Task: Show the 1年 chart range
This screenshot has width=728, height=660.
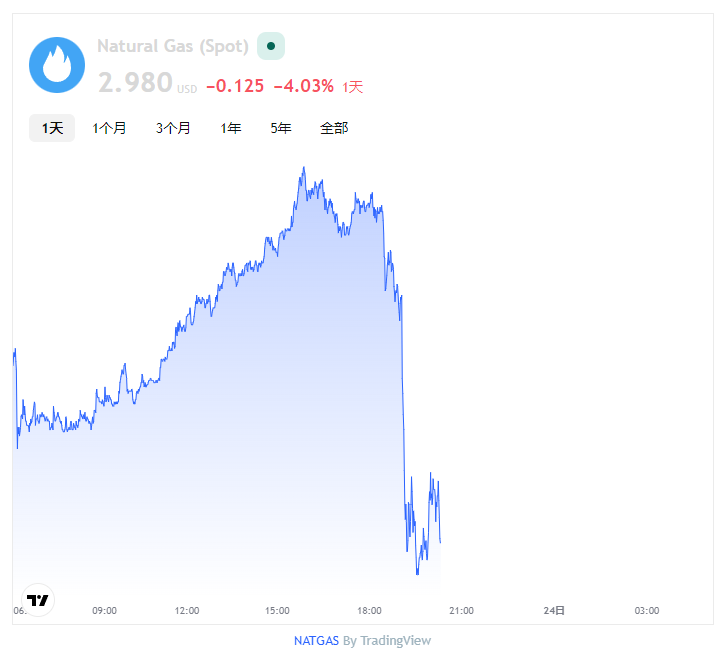Action: [231, 128]
